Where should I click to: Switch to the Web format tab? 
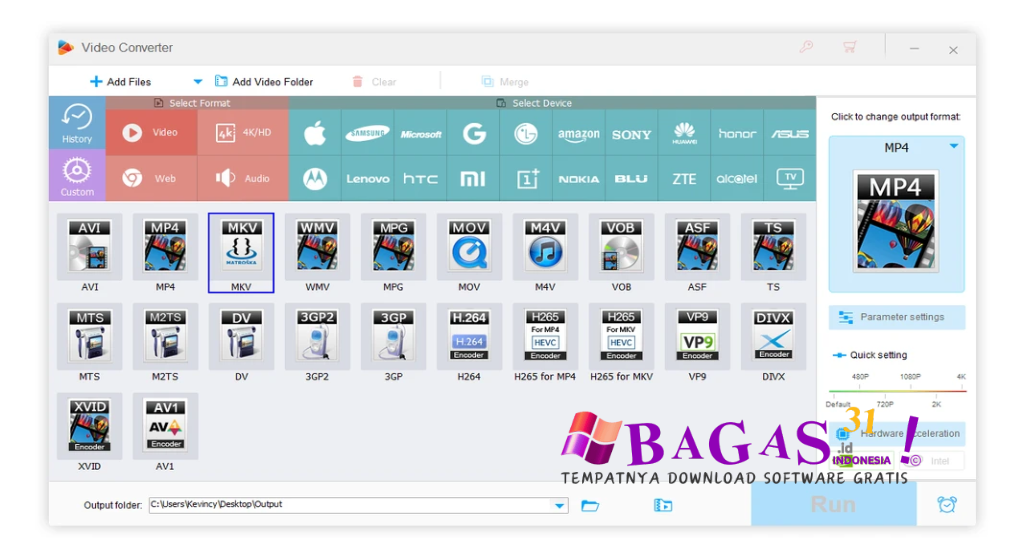click(x=151, y=178)
